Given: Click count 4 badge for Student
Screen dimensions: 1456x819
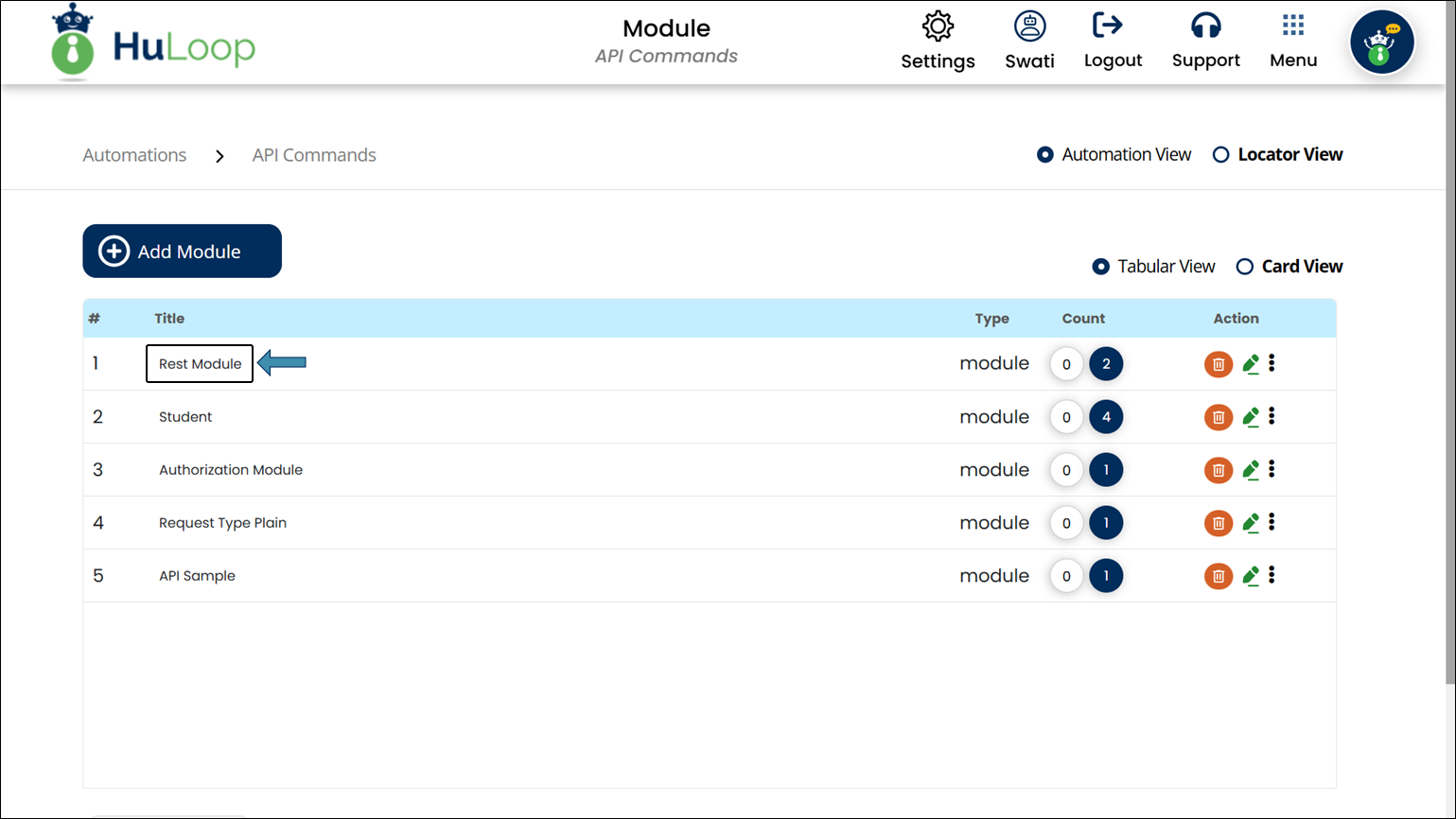Looking at the screenshot, I should tap(1106, 417).
